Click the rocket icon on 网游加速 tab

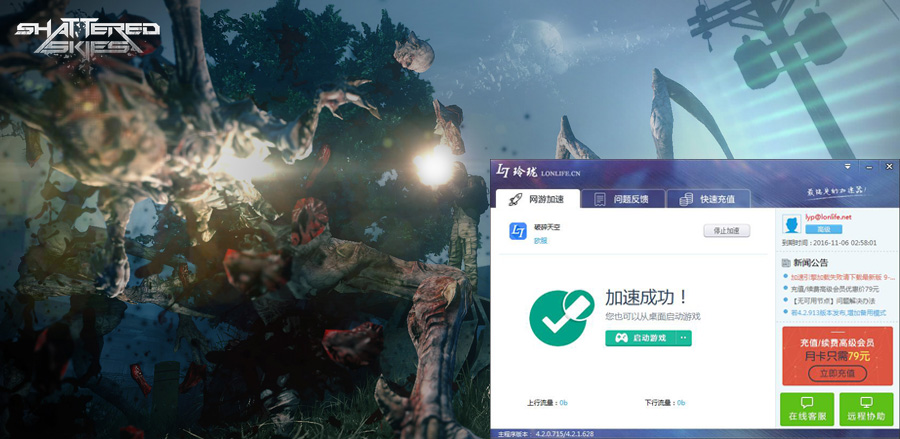515,199
